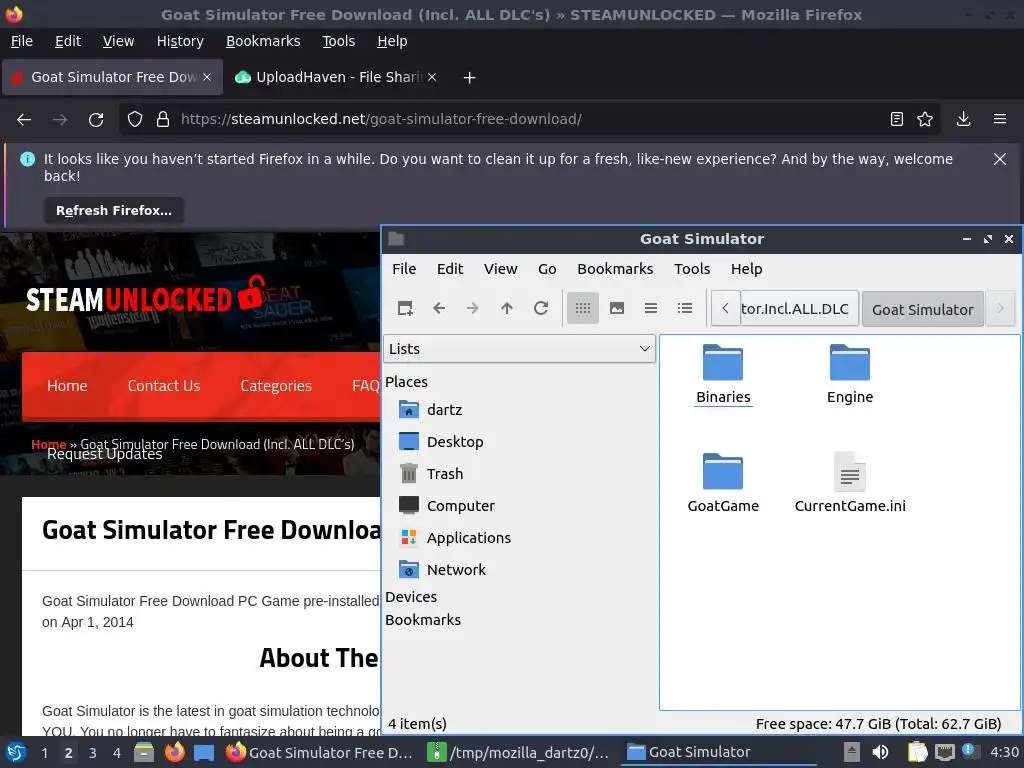Open Firefox History menu
This screenshot has height=768, width=1024.
tap(180, 41)
